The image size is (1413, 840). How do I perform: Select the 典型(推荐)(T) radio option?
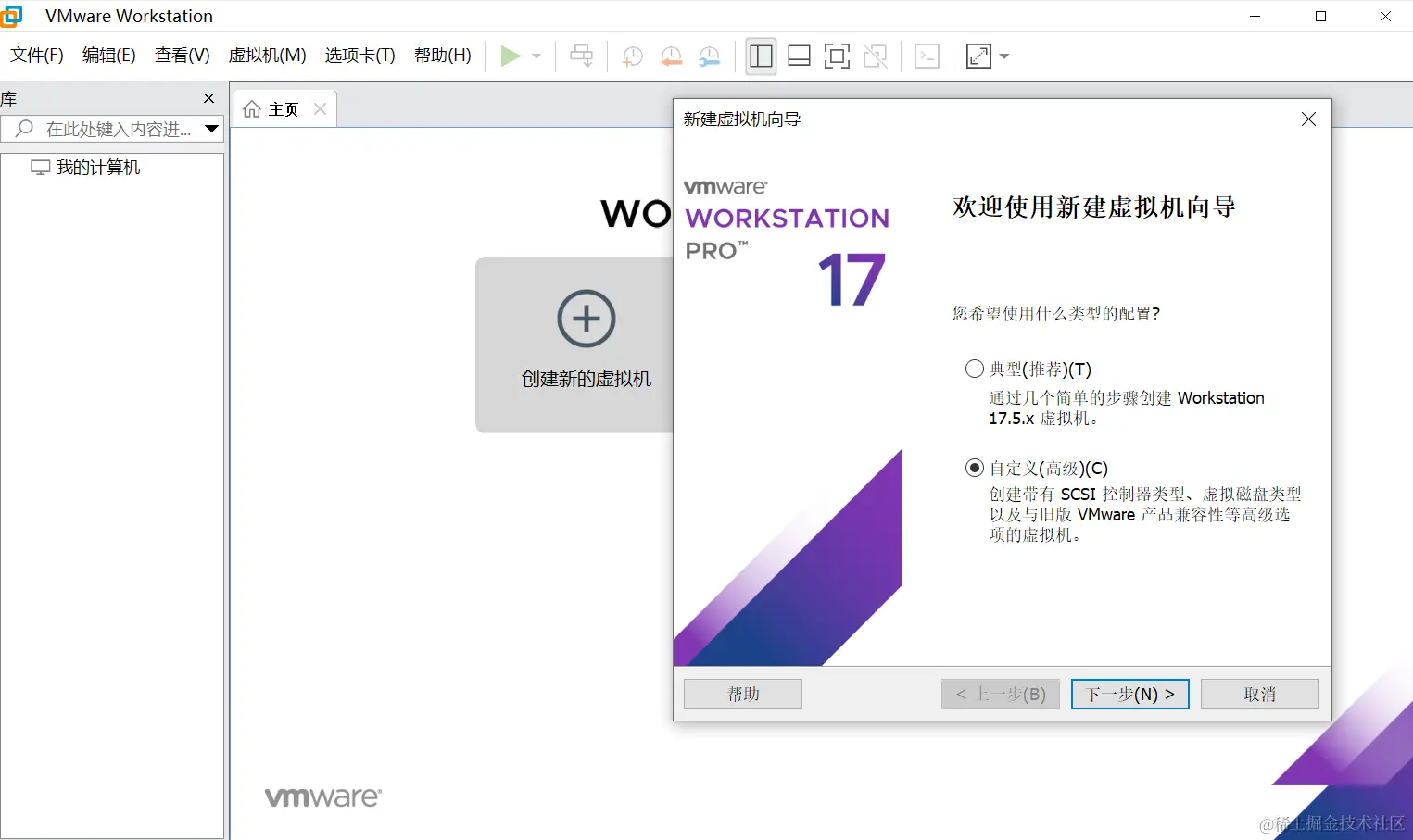[974, 369]
